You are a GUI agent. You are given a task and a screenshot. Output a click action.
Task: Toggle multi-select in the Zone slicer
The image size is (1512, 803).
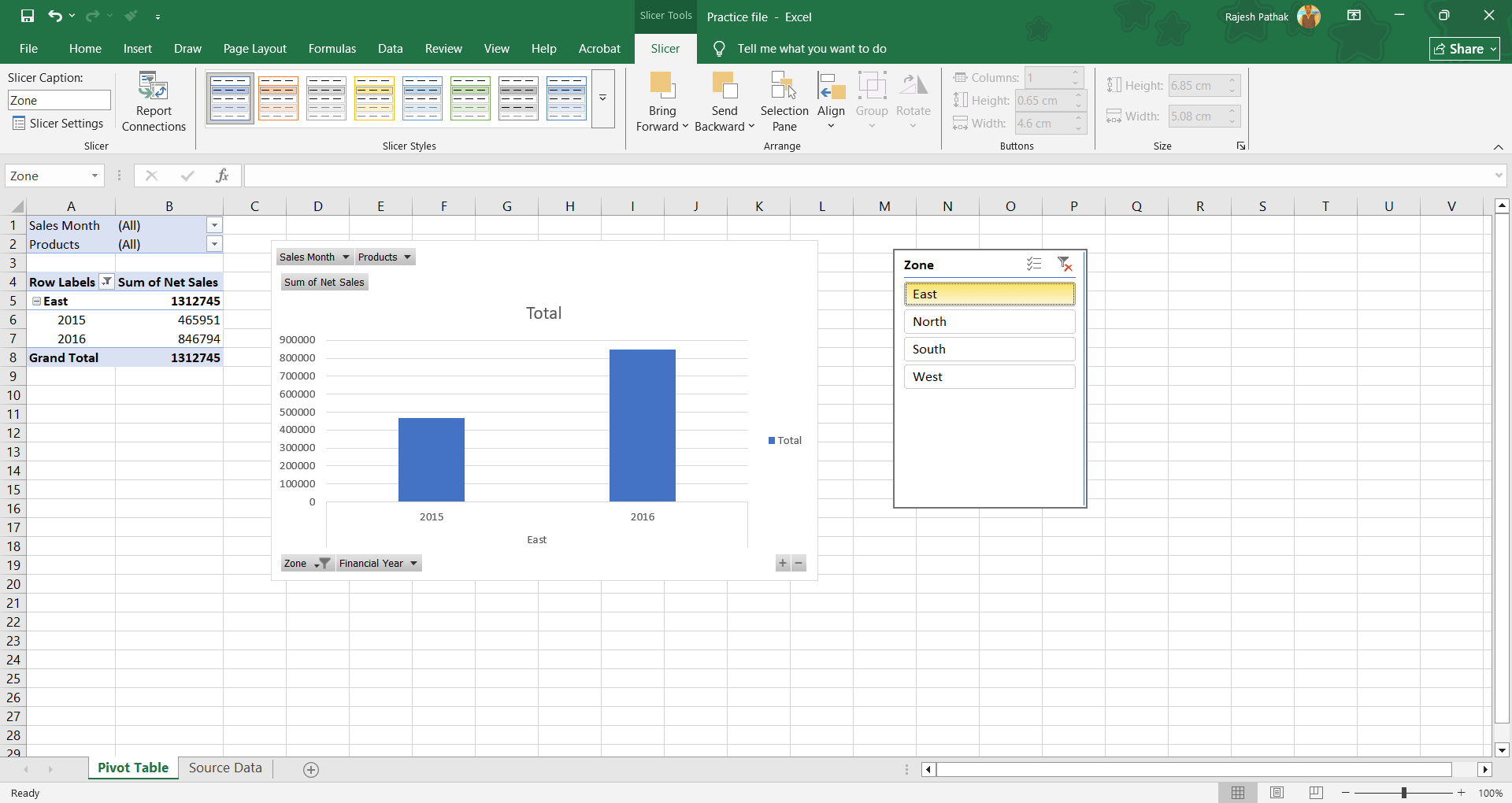pos(1034,265)
